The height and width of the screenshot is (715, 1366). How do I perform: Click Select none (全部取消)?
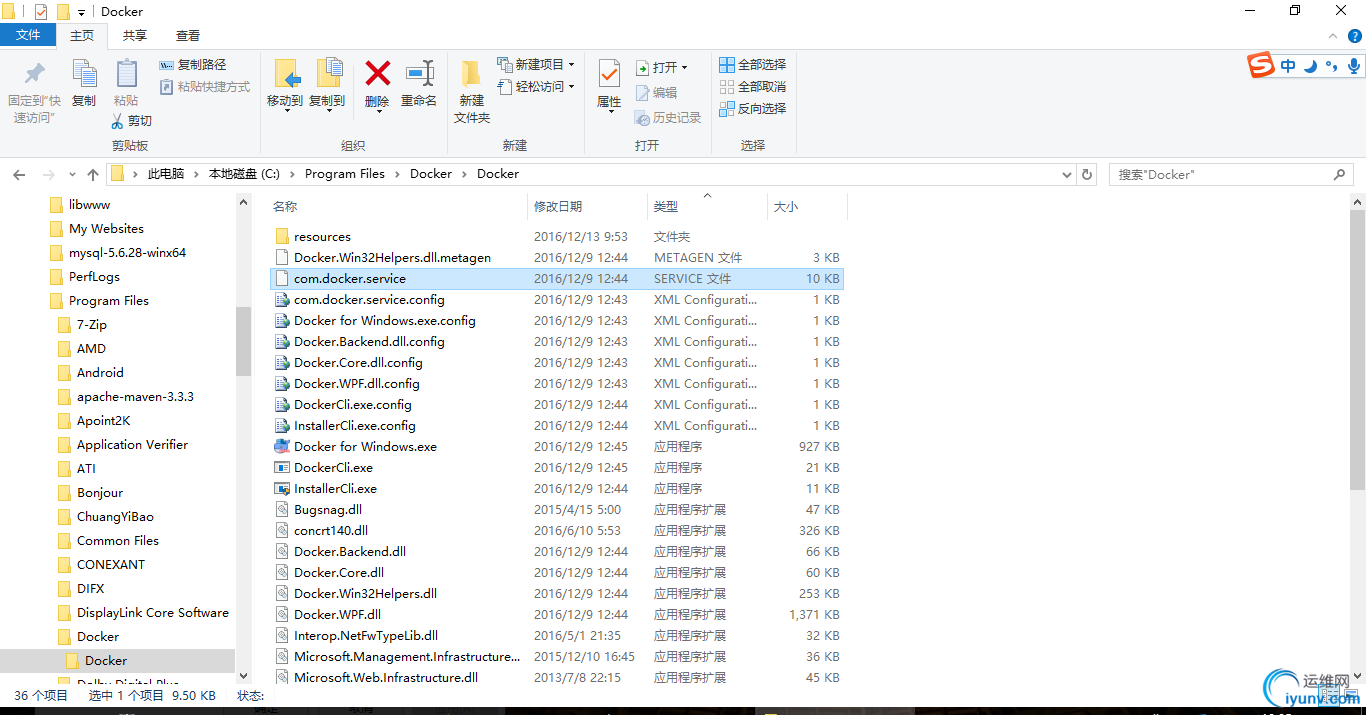[753, 87]
